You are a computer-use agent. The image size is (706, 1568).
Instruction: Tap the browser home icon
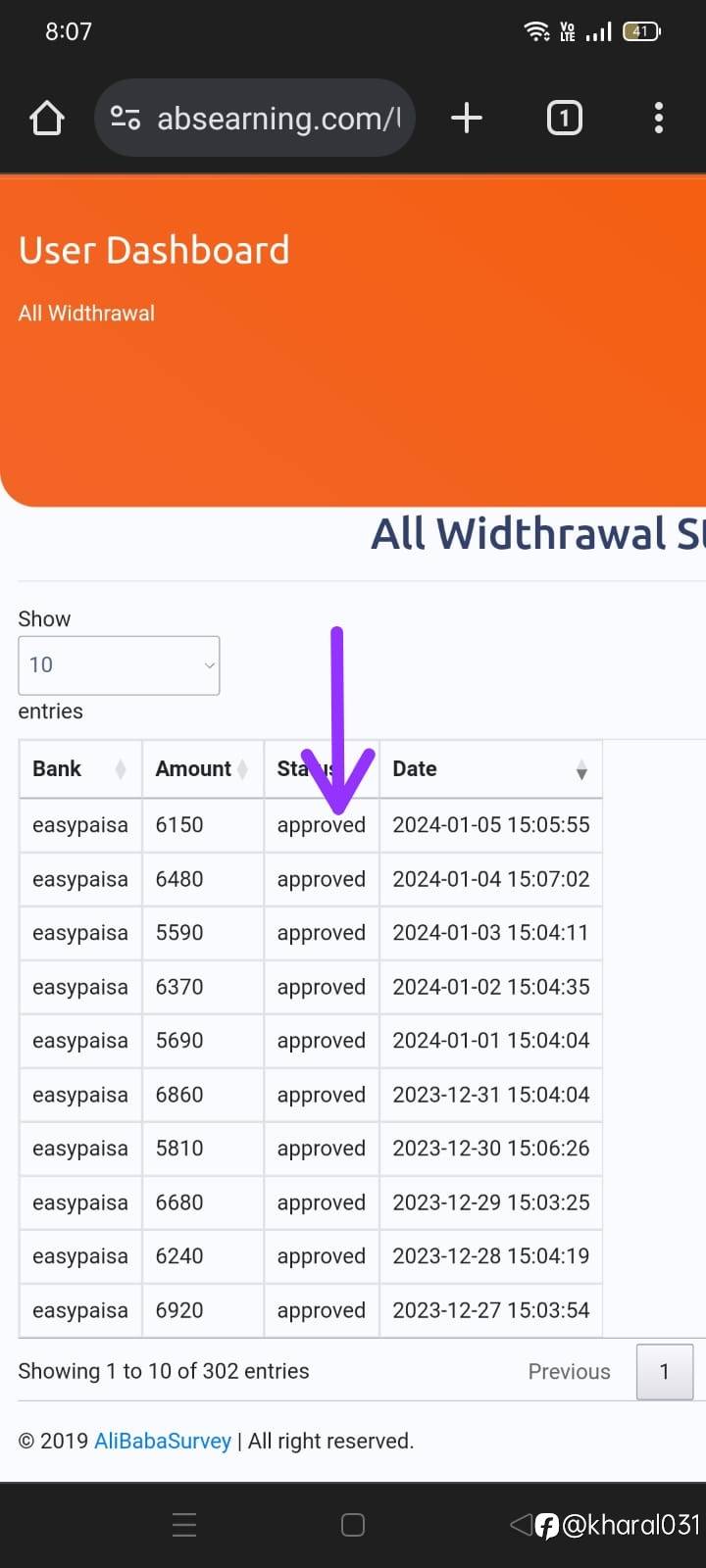click(47, 119)
